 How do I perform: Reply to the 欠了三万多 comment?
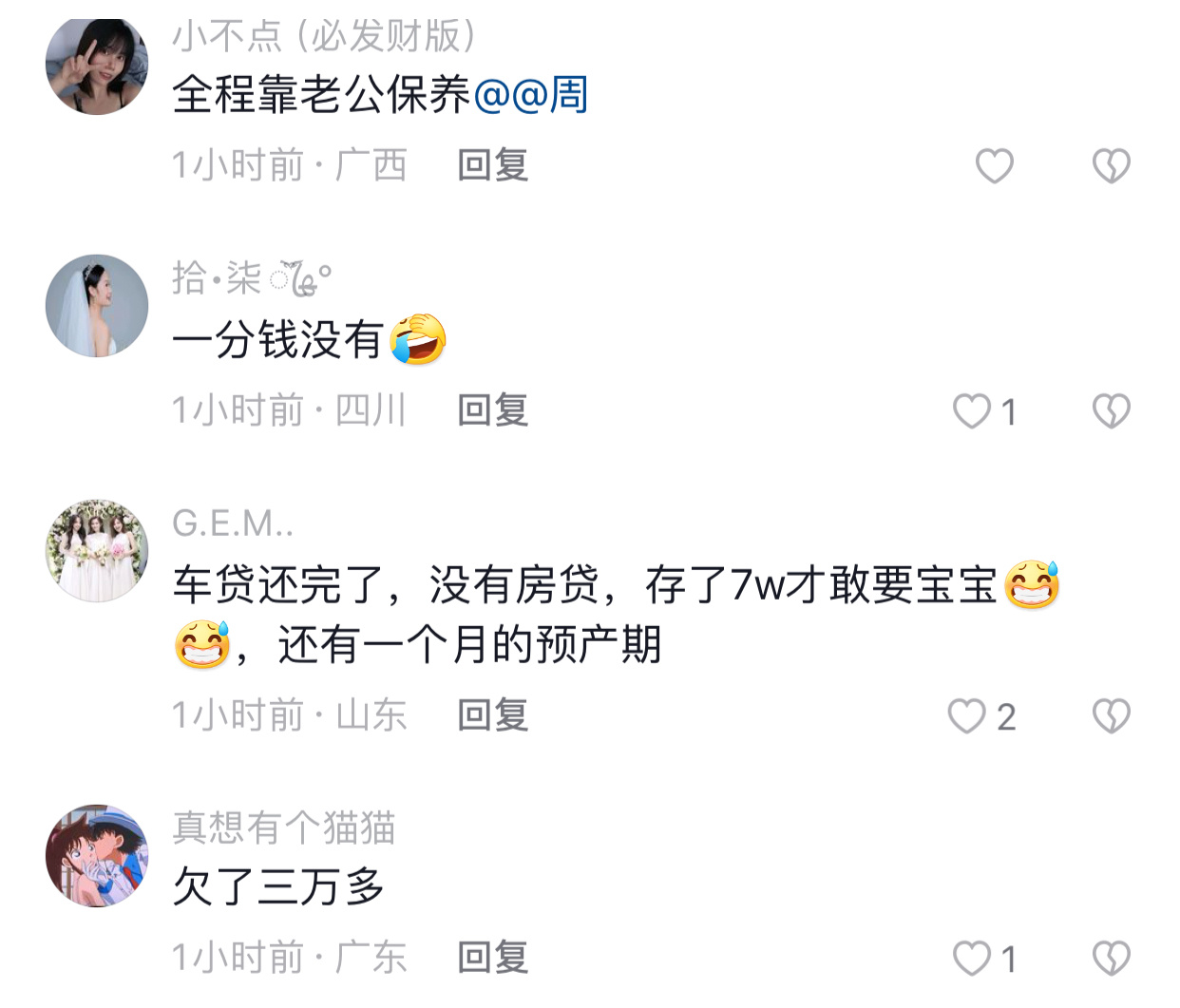[x=492, y=958]
